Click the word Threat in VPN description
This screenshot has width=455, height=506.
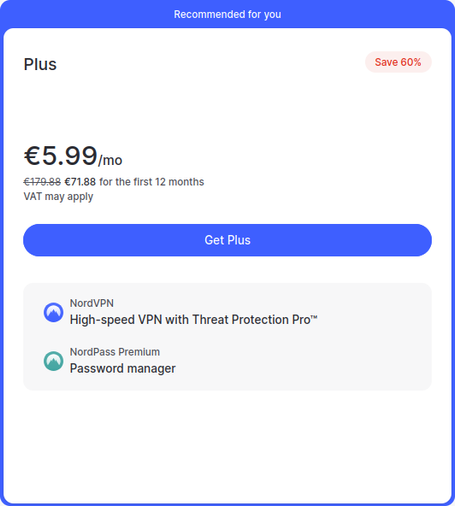(x=210, y=320)
